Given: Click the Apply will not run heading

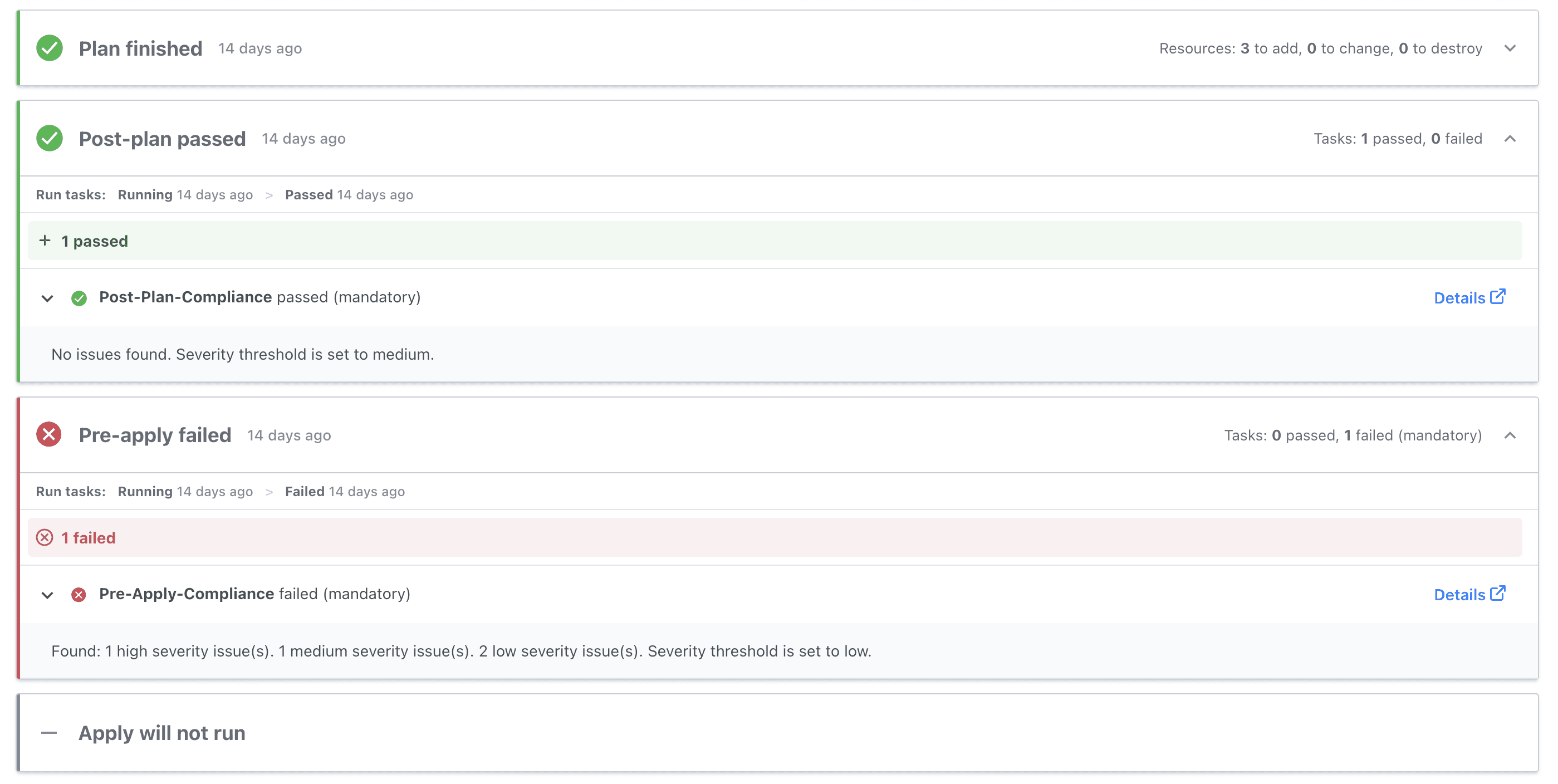Looking at the screenshot, I should [161, 733].
